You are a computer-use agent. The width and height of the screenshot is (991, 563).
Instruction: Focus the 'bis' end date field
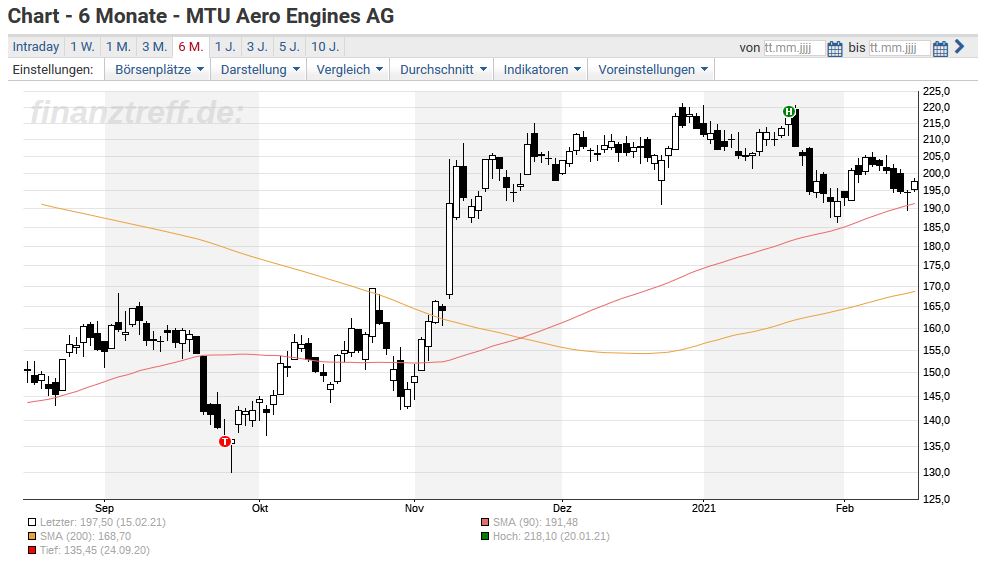[899, 48]
